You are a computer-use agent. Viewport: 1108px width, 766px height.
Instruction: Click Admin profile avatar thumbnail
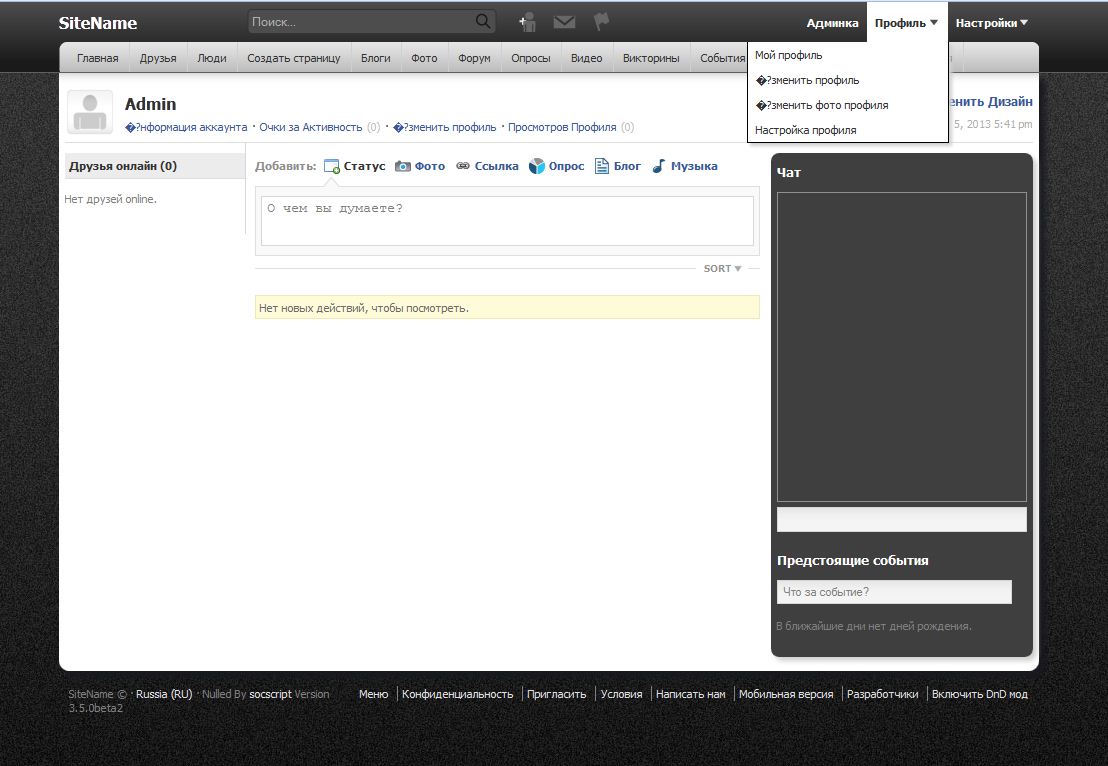pyautogui.click(x=90, y=112)
